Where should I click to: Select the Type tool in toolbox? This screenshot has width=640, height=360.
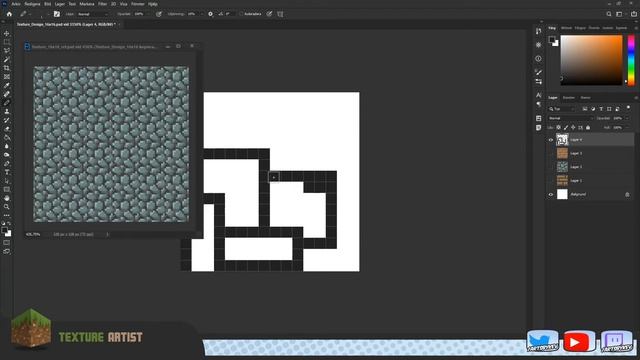click(x=7, y=172)
